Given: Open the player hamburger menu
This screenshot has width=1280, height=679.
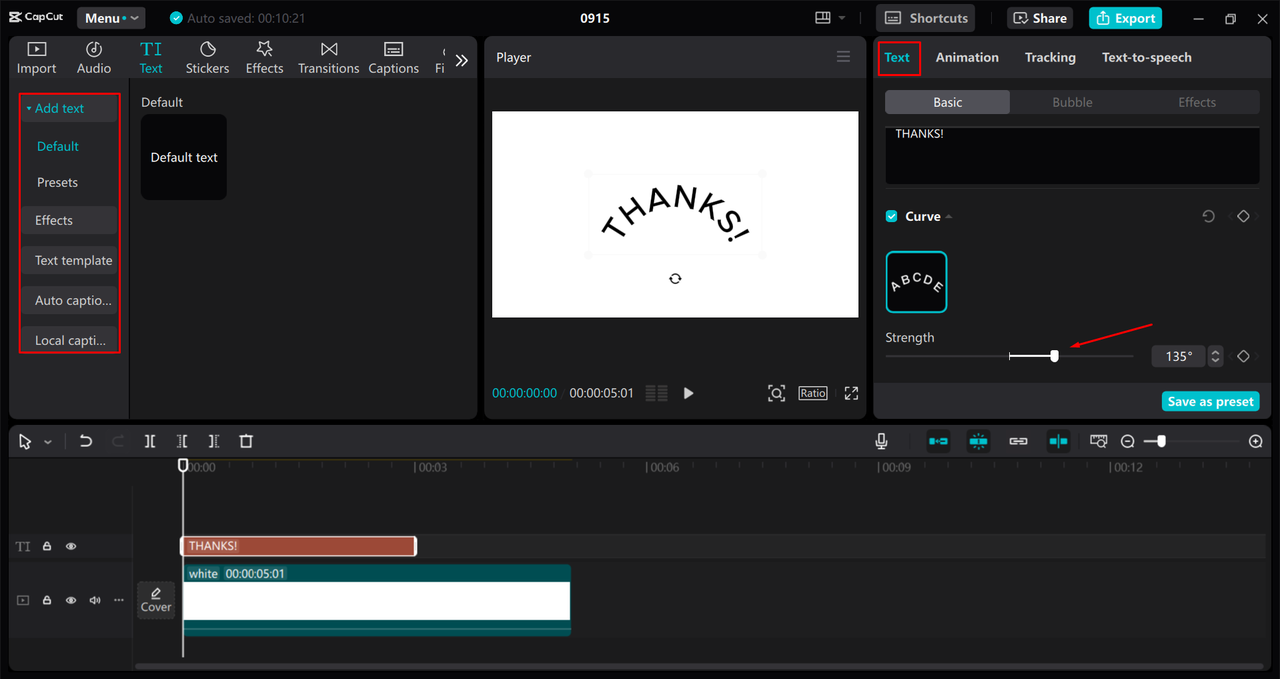Looking at the screenshot, I should pyautogui.click(x=843, y=57).
